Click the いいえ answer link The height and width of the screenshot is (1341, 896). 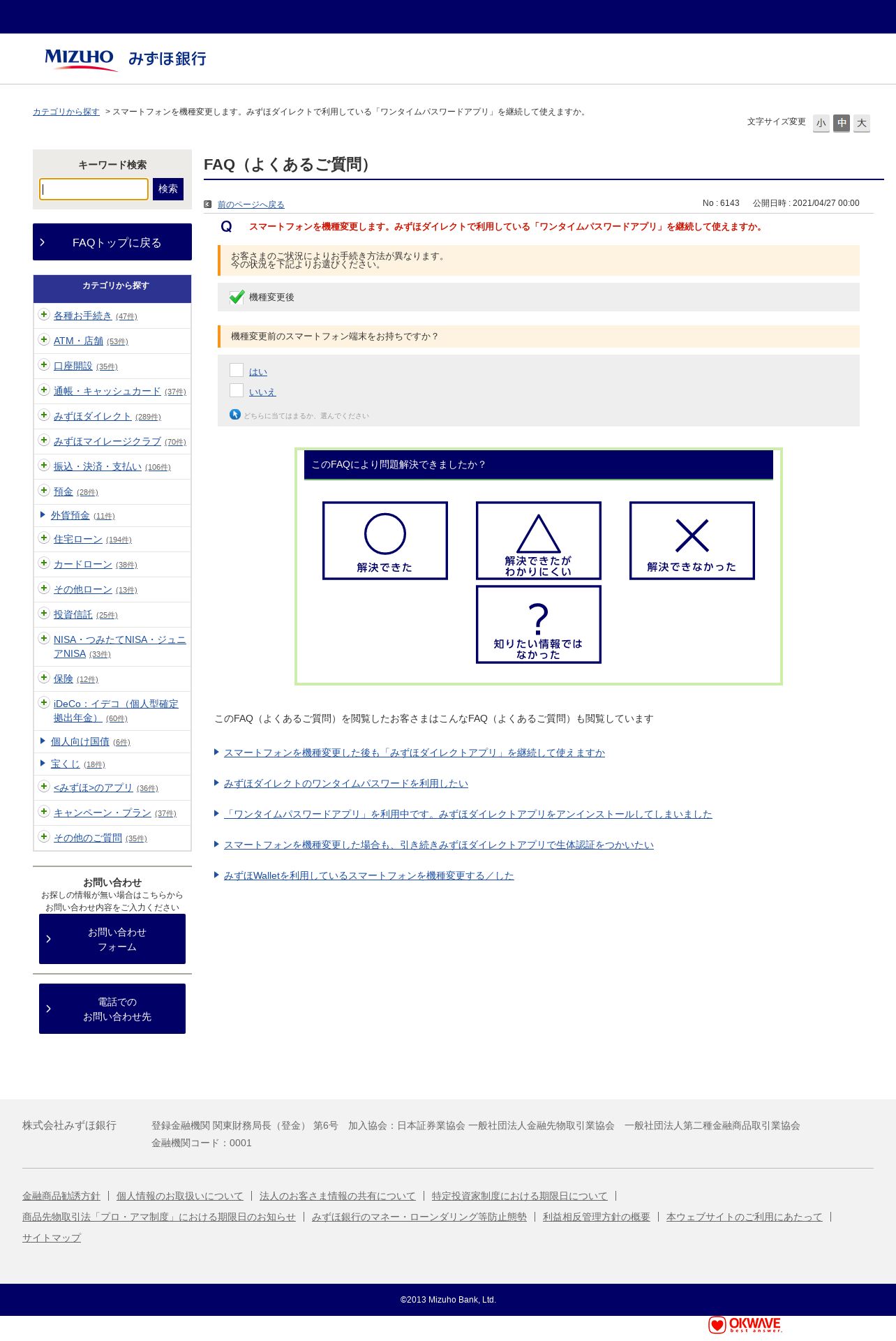point(262,392)
